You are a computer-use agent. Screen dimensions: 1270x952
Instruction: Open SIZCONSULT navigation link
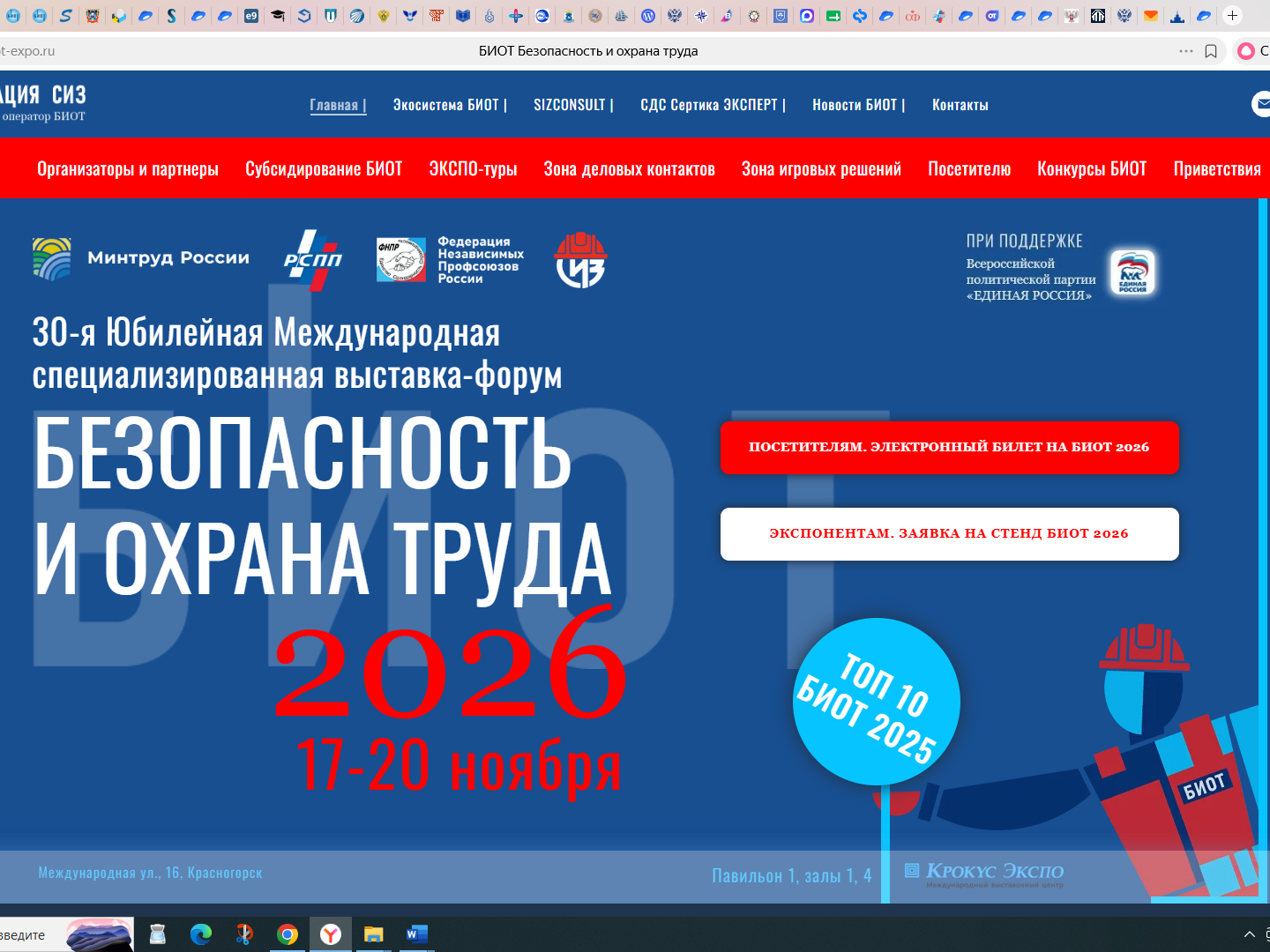coord(573,105)
